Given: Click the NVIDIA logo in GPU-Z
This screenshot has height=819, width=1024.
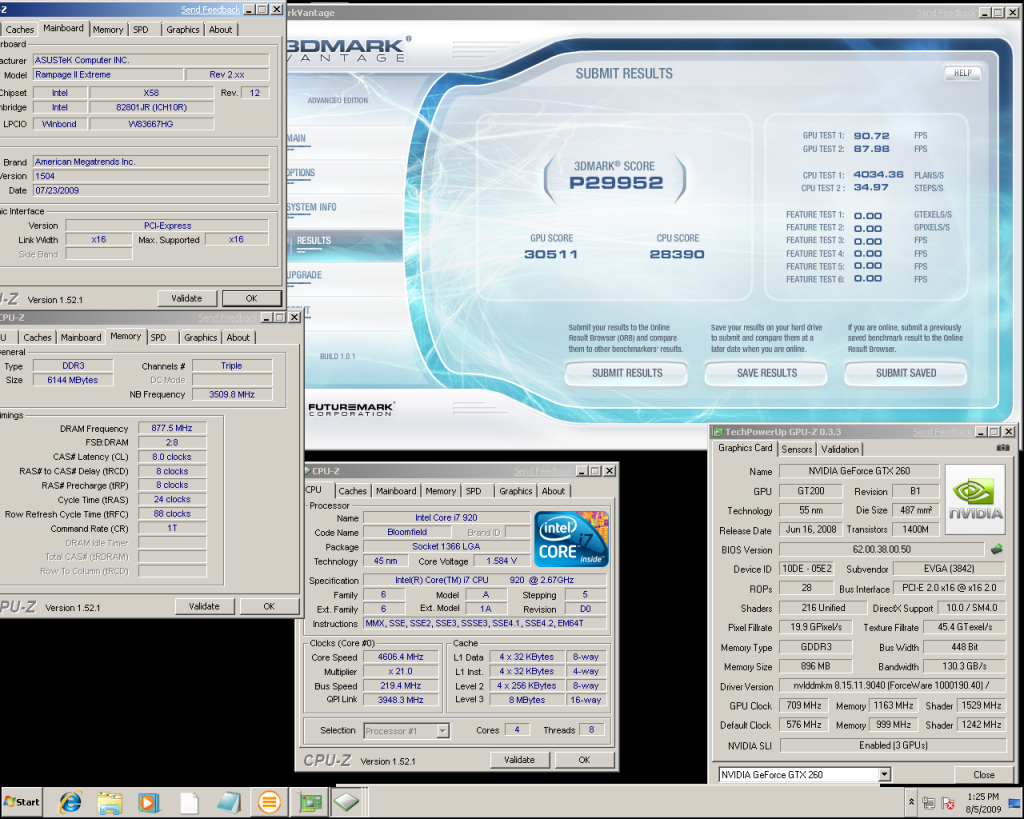Looking at the screenshot, I should pyautogui.click(x=975, y=500).
